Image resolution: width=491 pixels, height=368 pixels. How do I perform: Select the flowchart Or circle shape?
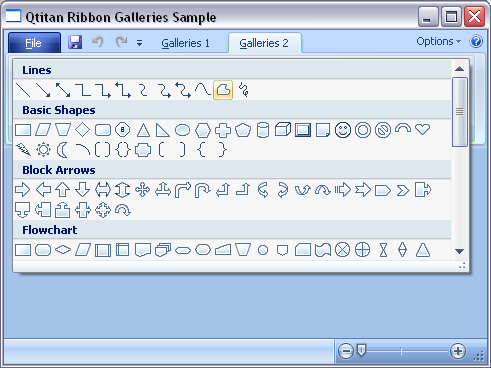click(363, 250)
